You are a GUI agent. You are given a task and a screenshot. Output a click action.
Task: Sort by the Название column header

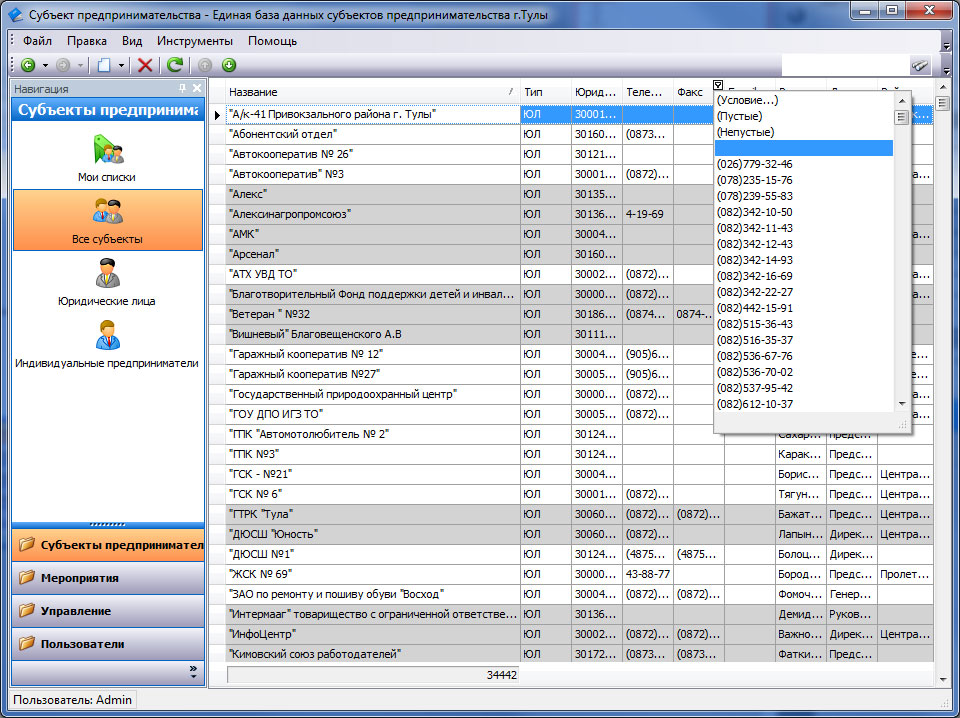click(x=372, y=92)
